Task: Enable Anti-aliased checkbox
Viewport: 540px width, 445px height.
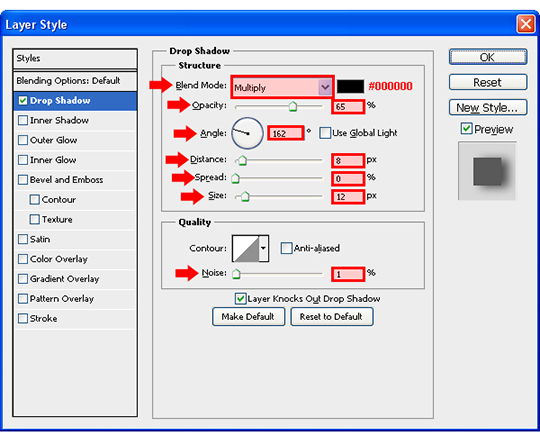Action: [286, 248]
